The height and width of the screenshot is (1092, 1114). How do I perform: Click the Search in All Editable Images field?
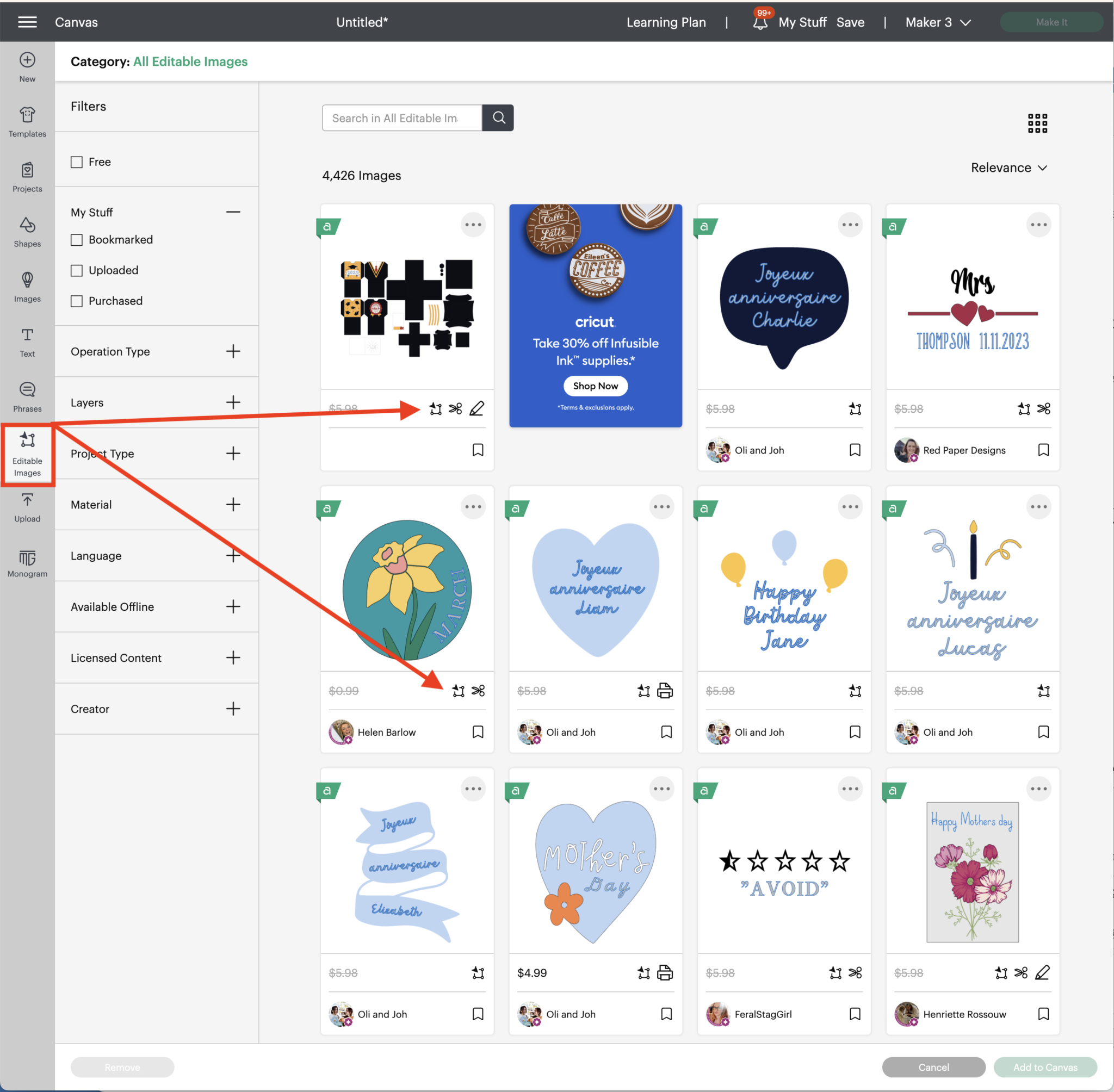(x=401, y=117)
